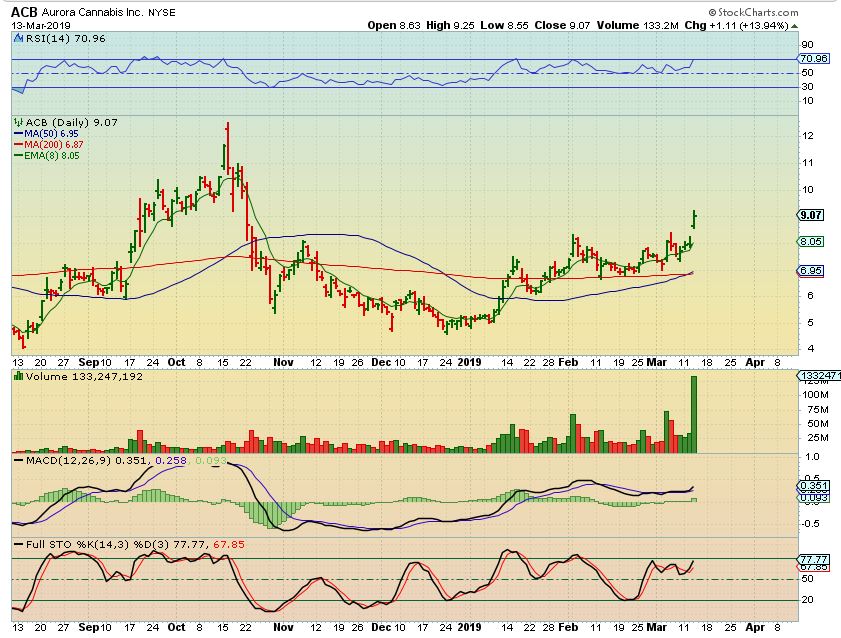This screenshot has width=841, height=638.
Task: Click the Oct label on the price panel date axis
Action: (x=176, y=362)
